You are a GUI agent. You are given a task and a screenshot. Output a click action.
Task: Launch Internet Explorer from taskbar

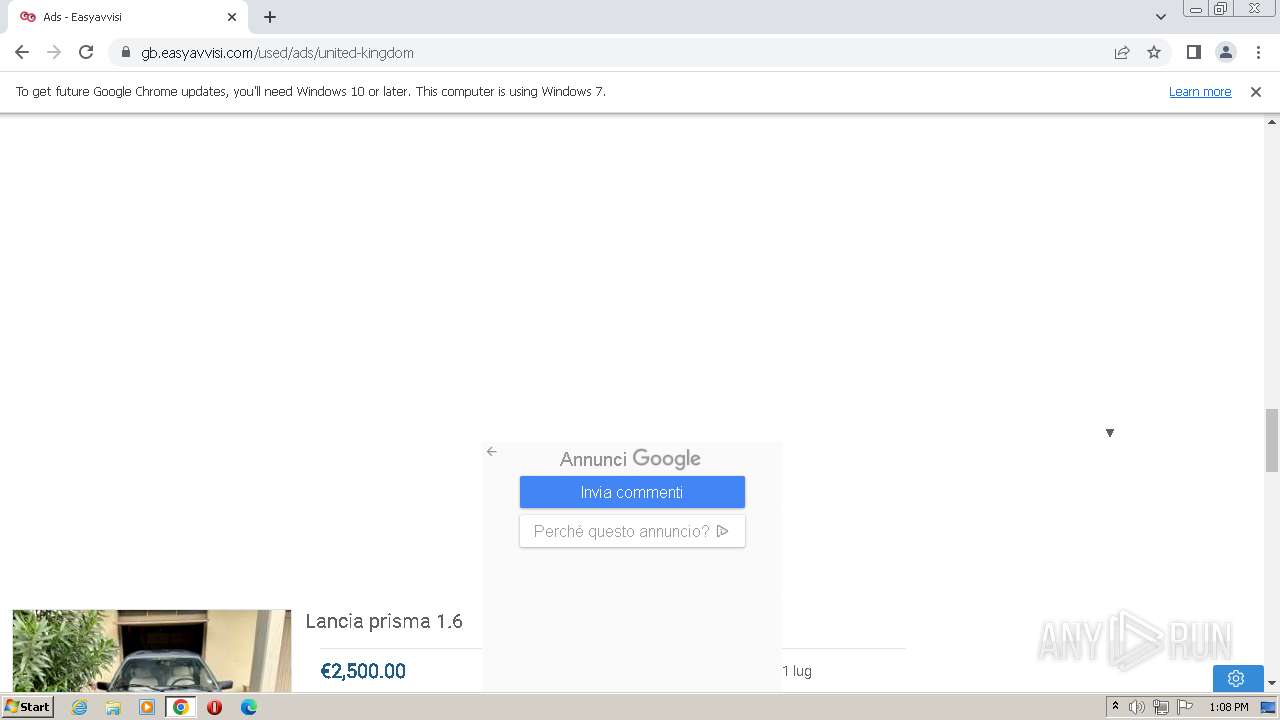coord(79,707)
